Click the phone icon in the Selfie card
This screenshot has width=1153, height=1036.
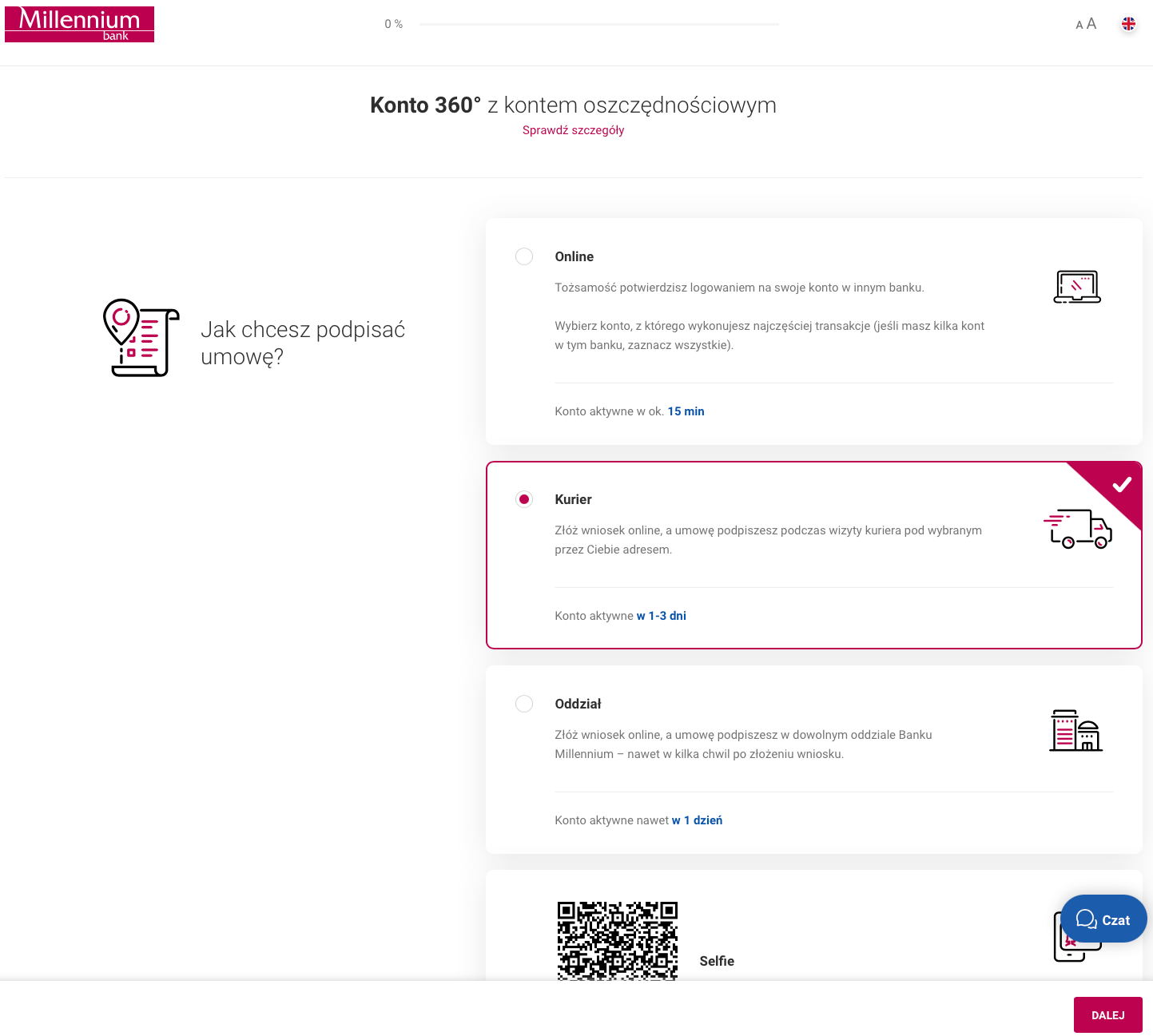coord(1077,936)
